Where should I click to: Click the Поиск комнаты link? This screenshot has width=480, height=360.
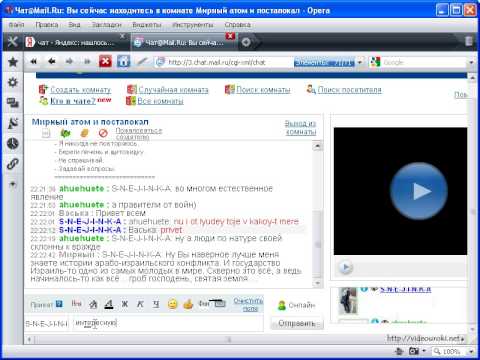tap(263, 90)
